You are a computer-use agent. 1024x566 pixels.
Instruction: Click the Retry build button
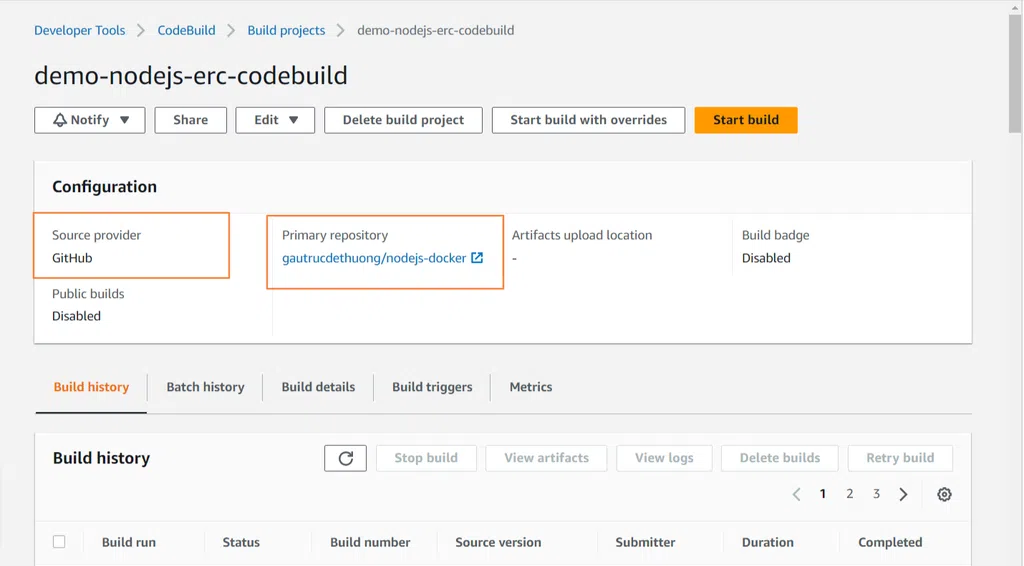900,458
